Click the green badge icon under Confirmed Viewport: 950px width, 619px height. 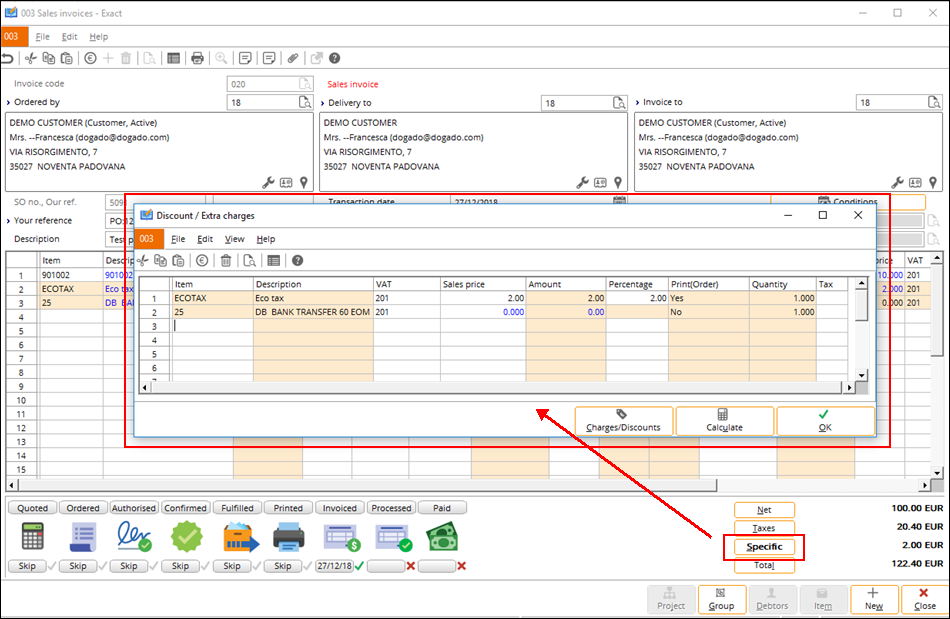(187, 537)
